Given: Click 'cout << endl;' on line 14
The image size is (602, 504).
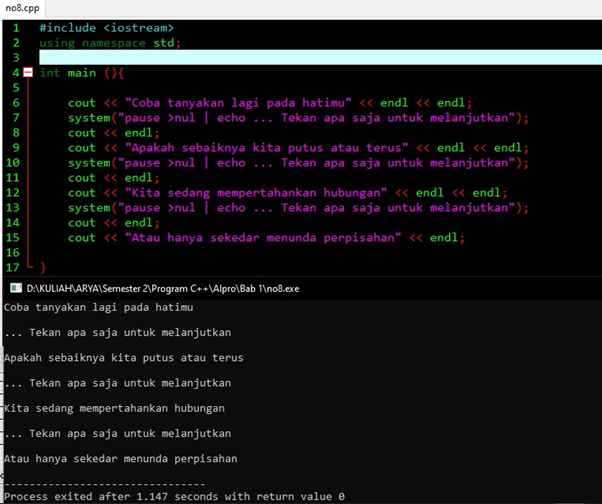Looking at the screenshot, I should 113,223.
